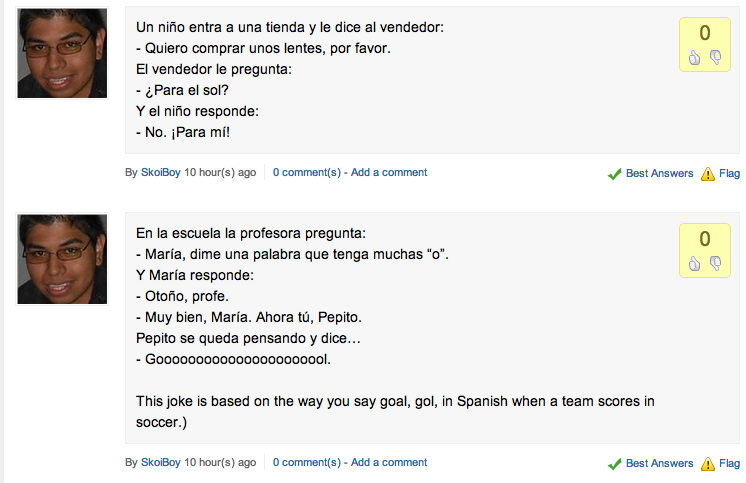Viewport: 746px width, 483px height.
Task: Select 'Add a comment' under the 'lentes' joke
Action: [389, 173]
